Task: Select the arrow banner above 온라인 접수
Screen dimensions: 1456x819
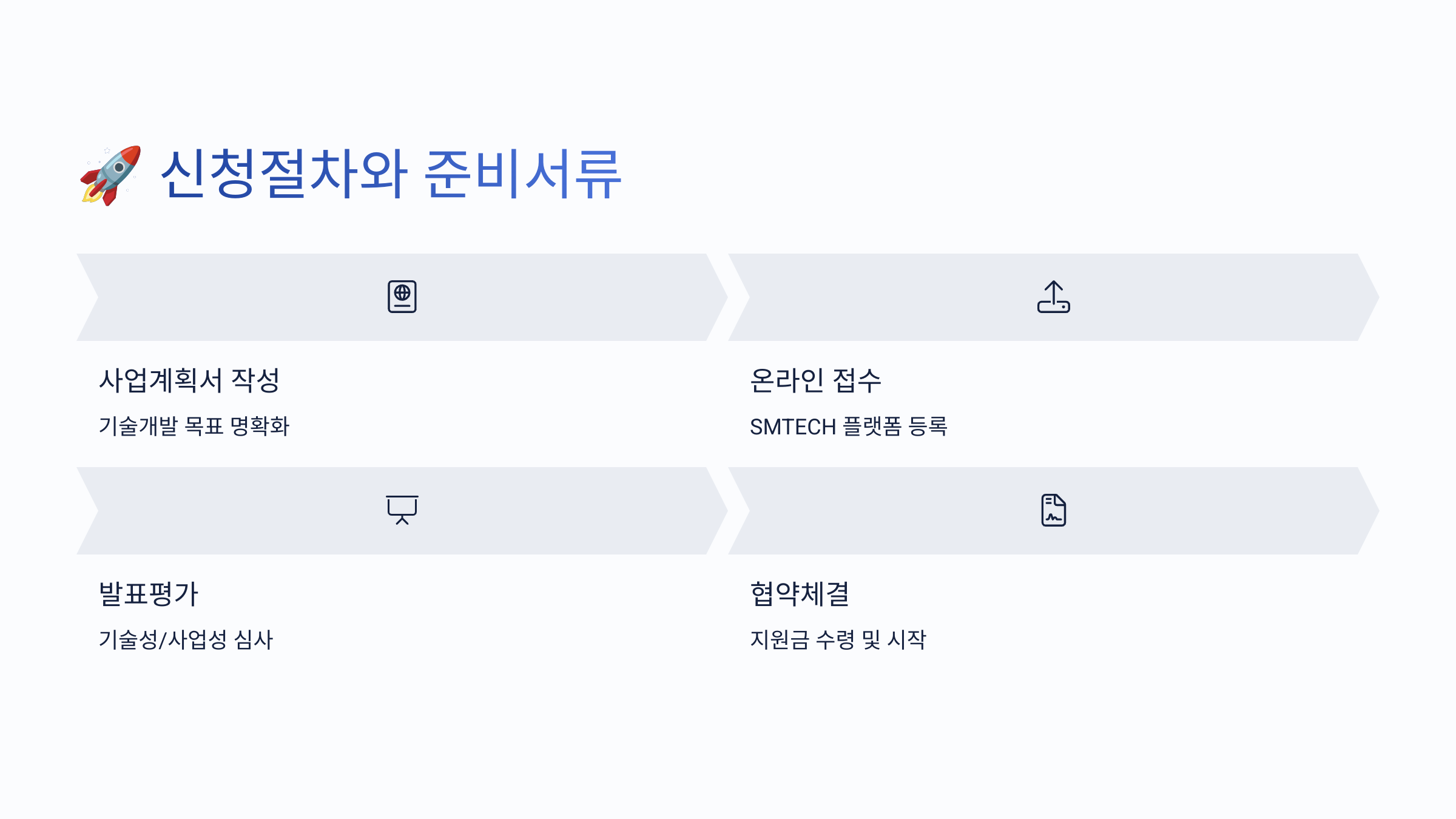Action: pos(1054,297)
